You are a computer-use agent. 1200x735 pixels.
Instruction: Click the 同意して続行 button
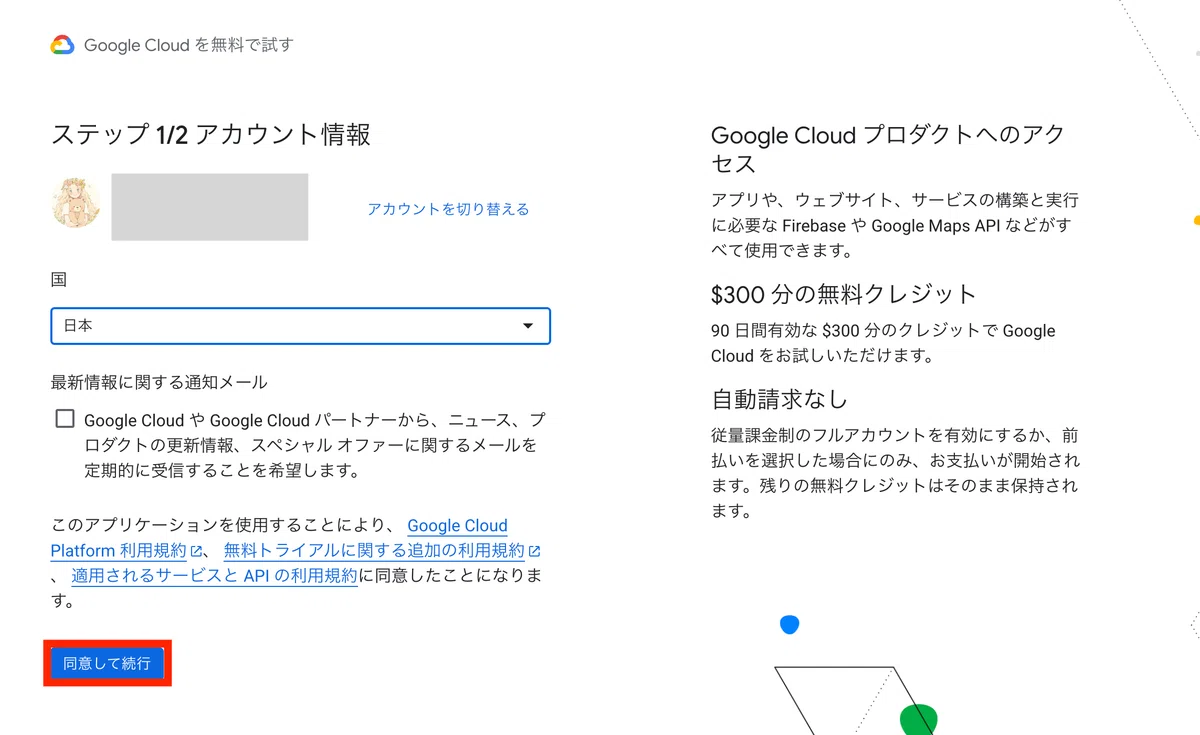click(x=107, y=663)
